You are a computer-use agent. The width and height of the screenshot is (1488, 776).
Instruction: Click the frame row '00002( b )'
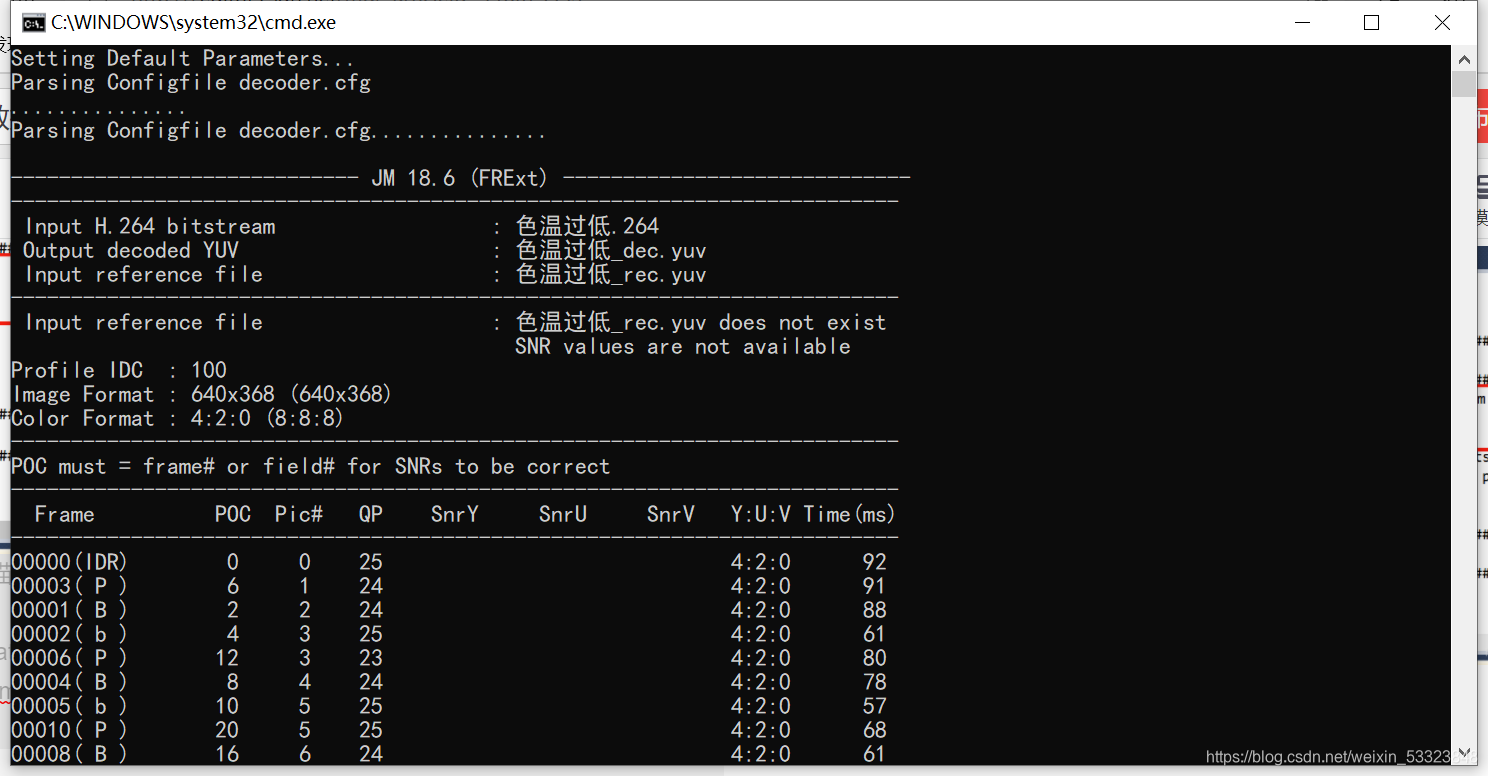coord(449,634)
